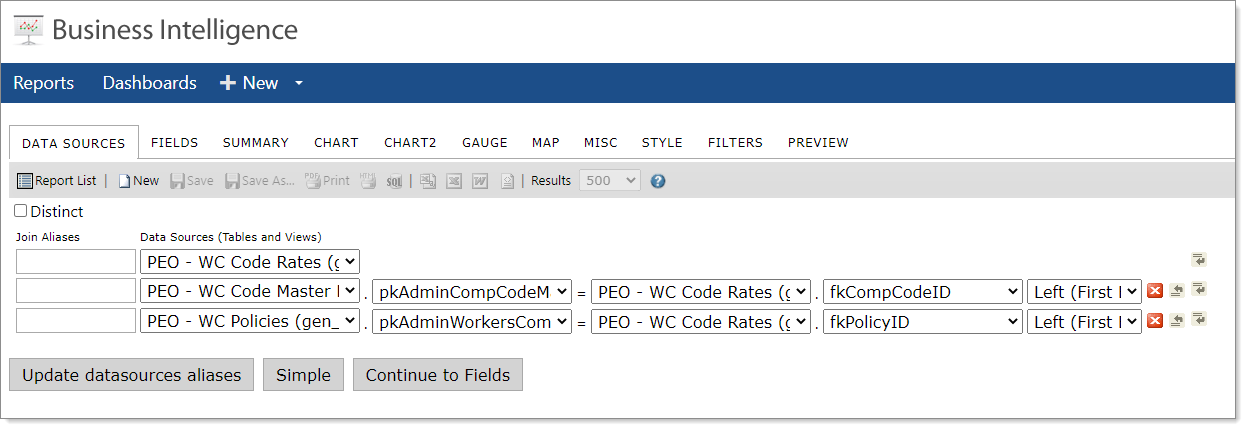Click the first Join Aliases input box
The height and width of the screenshot is (429, 1246).
click(x=76, y=262)
